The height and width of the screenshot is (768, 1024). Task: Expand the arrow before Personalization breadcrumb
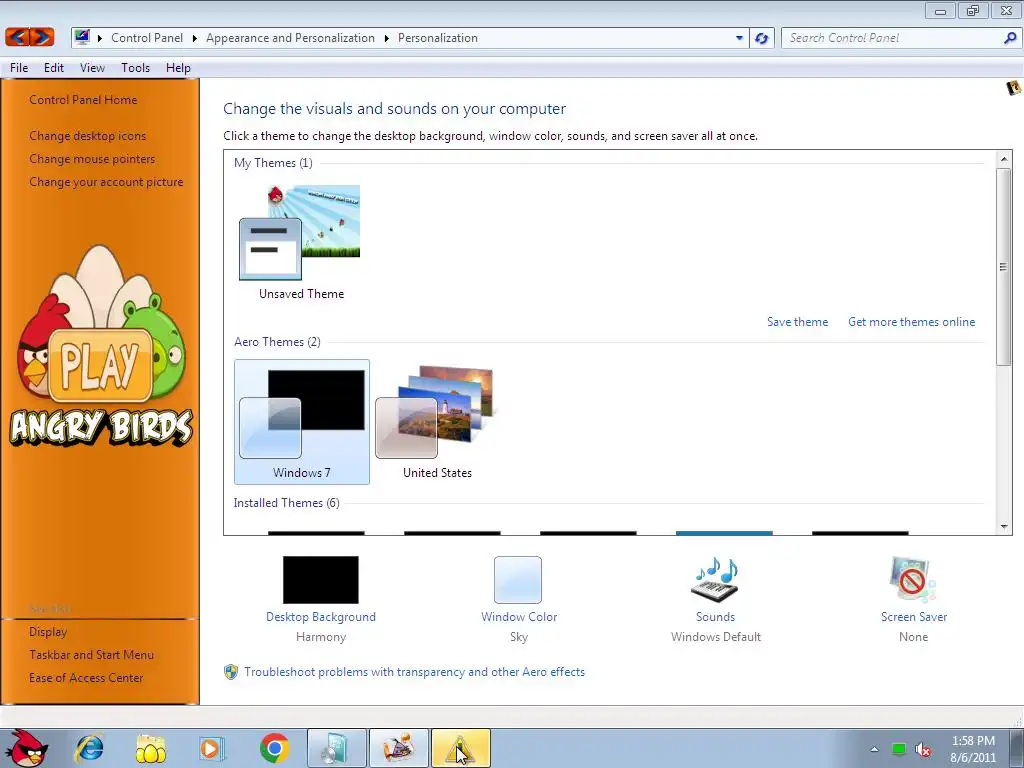[x=387, y=38]
